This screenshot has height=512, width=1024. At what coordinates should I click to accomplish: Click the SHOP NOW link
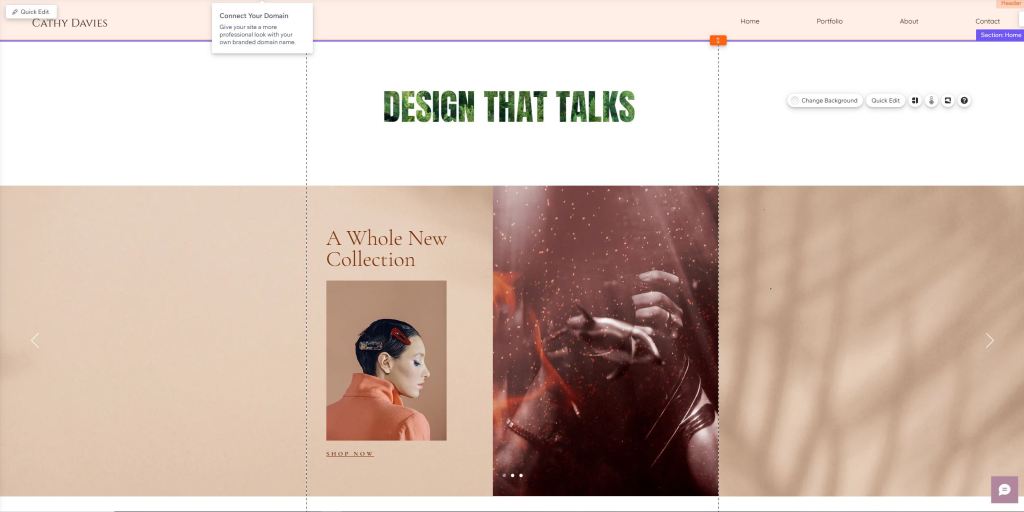coord(350,454)
